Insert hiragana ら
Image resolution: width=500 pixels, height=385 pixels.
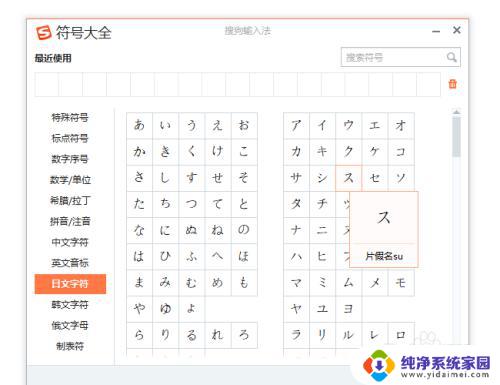(x=140, y=335)
